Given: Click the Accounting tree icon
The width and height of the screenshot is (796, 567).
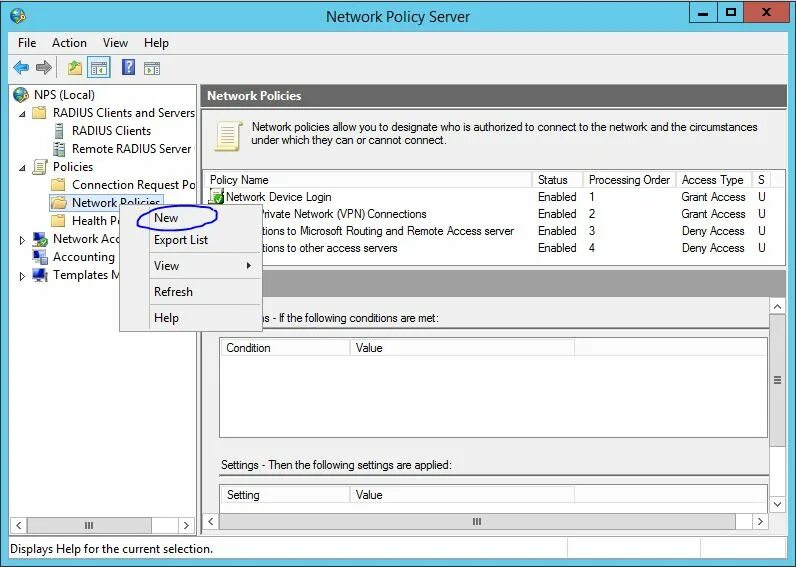Looking at the screenshot, I should pos(40,256).
